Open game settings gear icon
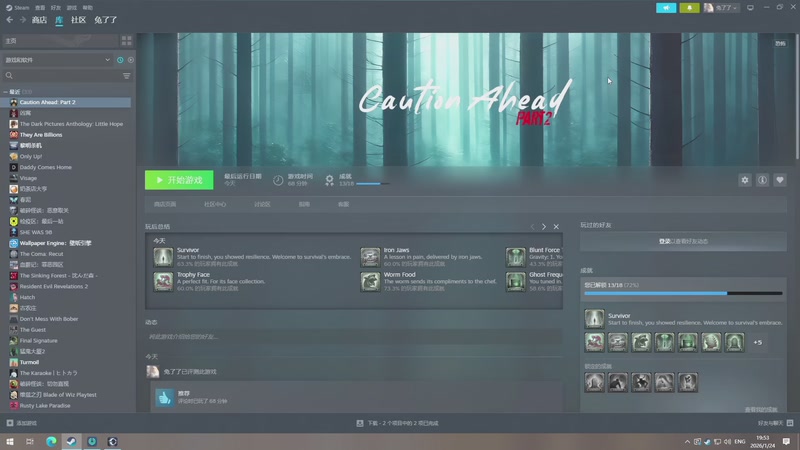Image resolution: width=800 pixels, height=450 pixels. click(x=744, y=180)
